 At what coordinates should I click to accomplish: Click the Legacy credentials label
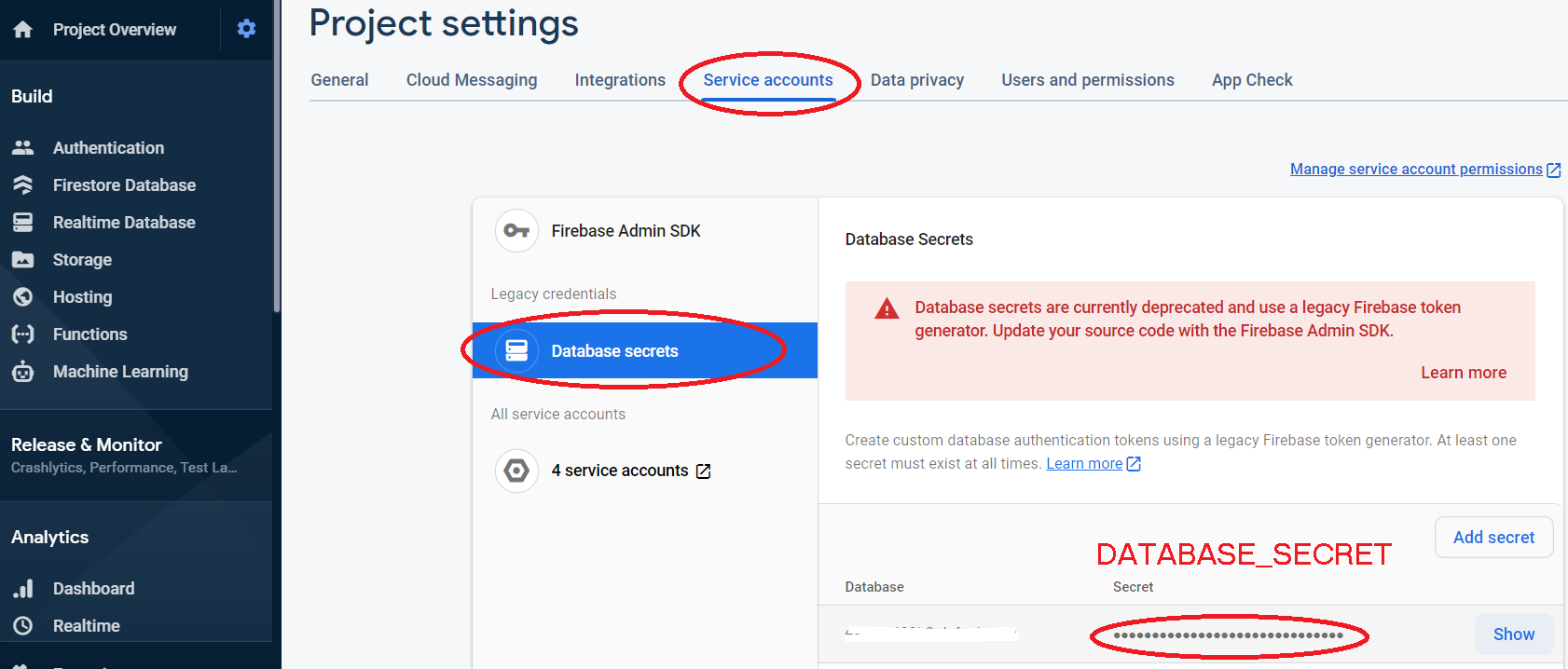[x=554, y=294]
